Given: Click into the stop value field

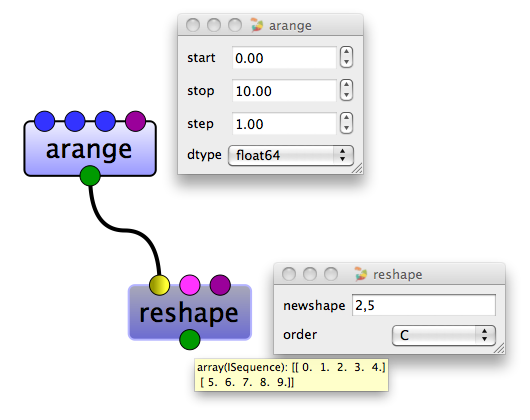Looking at the screenshot, I should 284,91.
